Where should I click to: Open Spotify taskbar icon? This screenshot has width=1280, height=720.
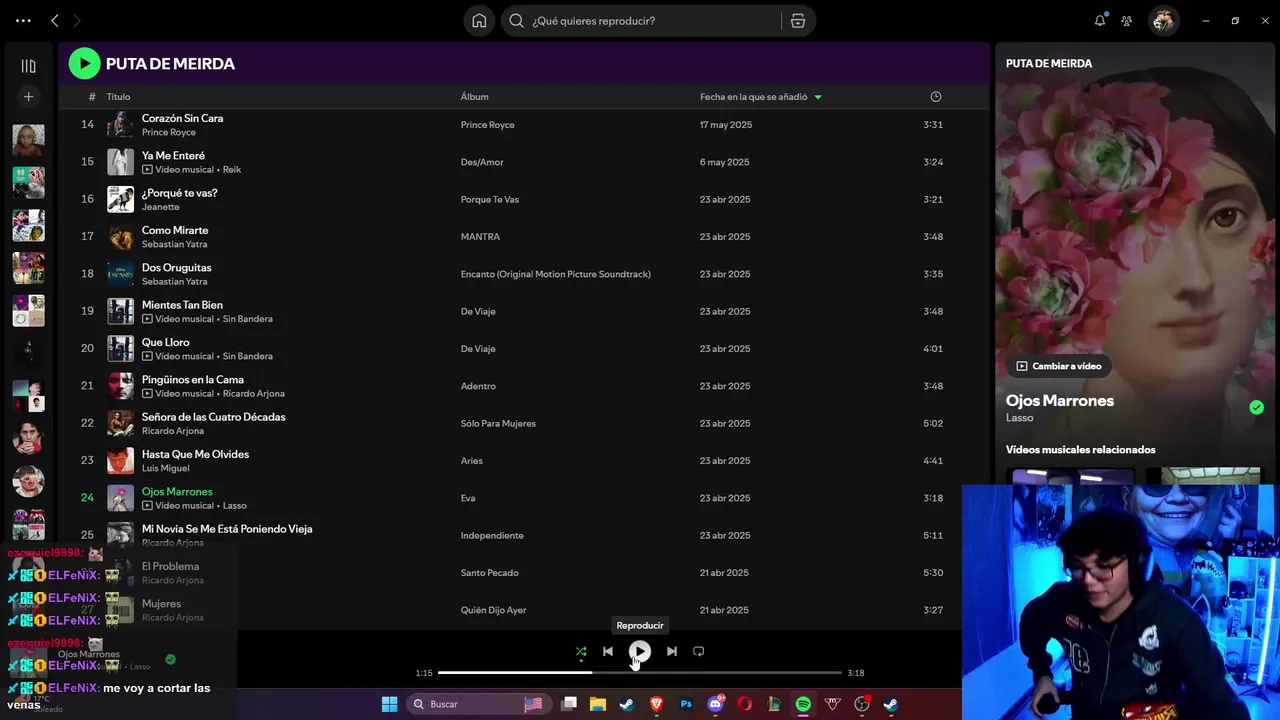[803, 704]
